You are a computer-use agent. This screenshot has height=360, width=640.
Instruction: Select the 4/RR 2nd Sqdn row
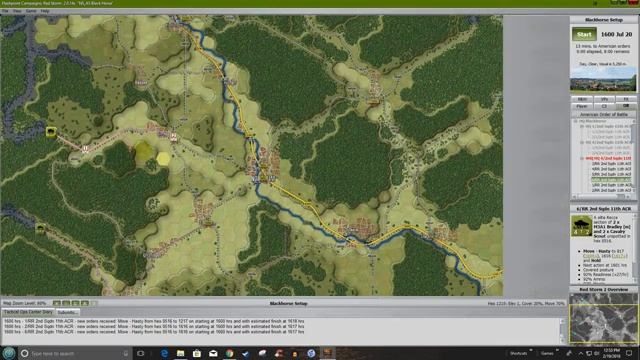[611, 169]
